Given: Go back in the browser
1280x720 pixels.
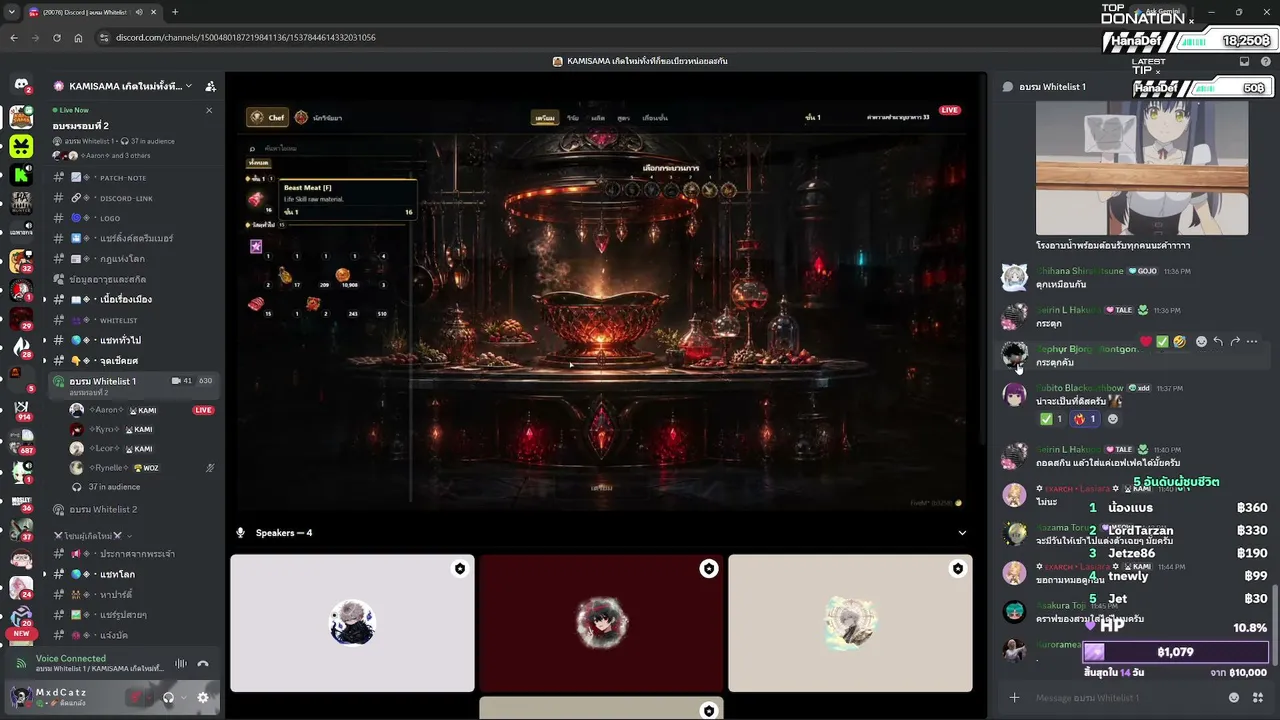Looking at the screenshot, I should click(x=14, y=38).
